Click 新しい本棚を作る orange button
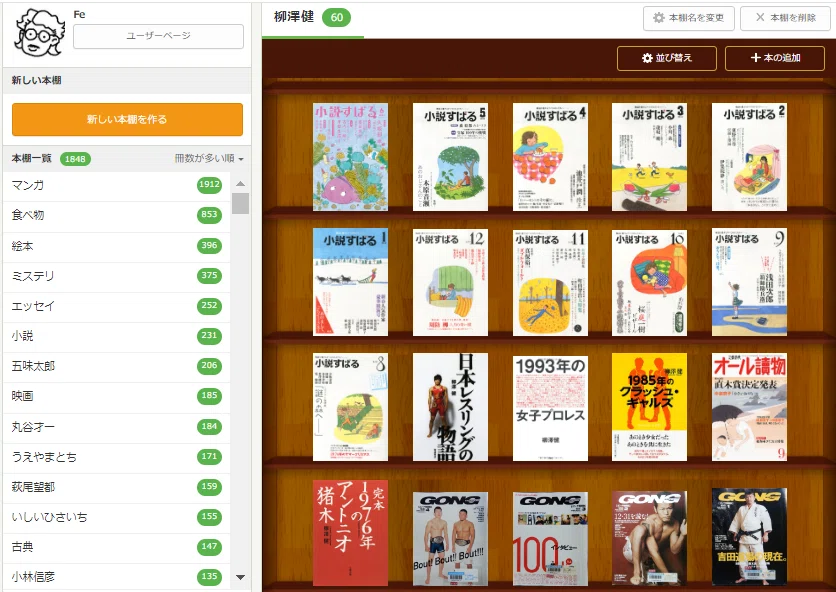The width and height of the screenshot is (836, 592). [x=127, y=119]
